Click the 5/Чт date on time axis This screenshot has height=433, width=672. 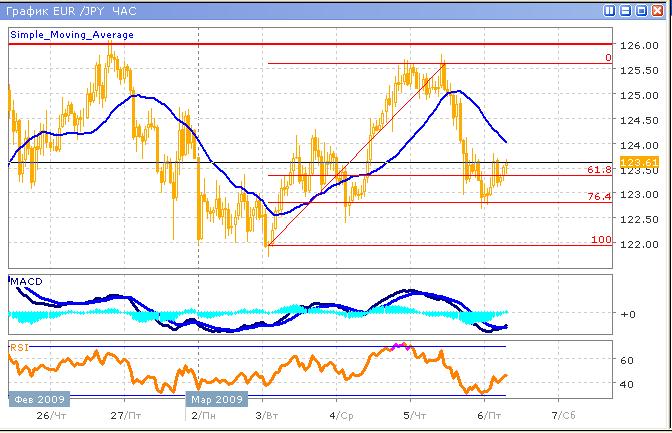click(412, 415)
